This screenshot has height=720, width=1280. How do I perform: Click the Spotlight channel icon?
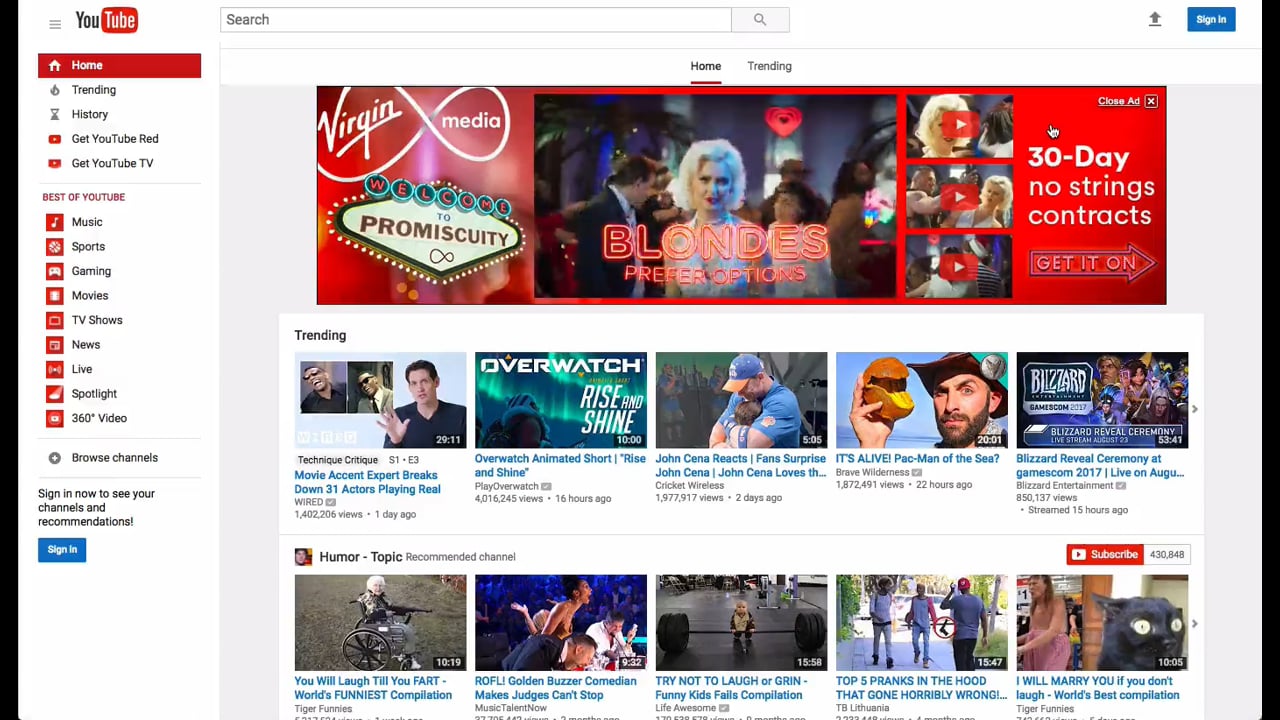tap(55, 393)
